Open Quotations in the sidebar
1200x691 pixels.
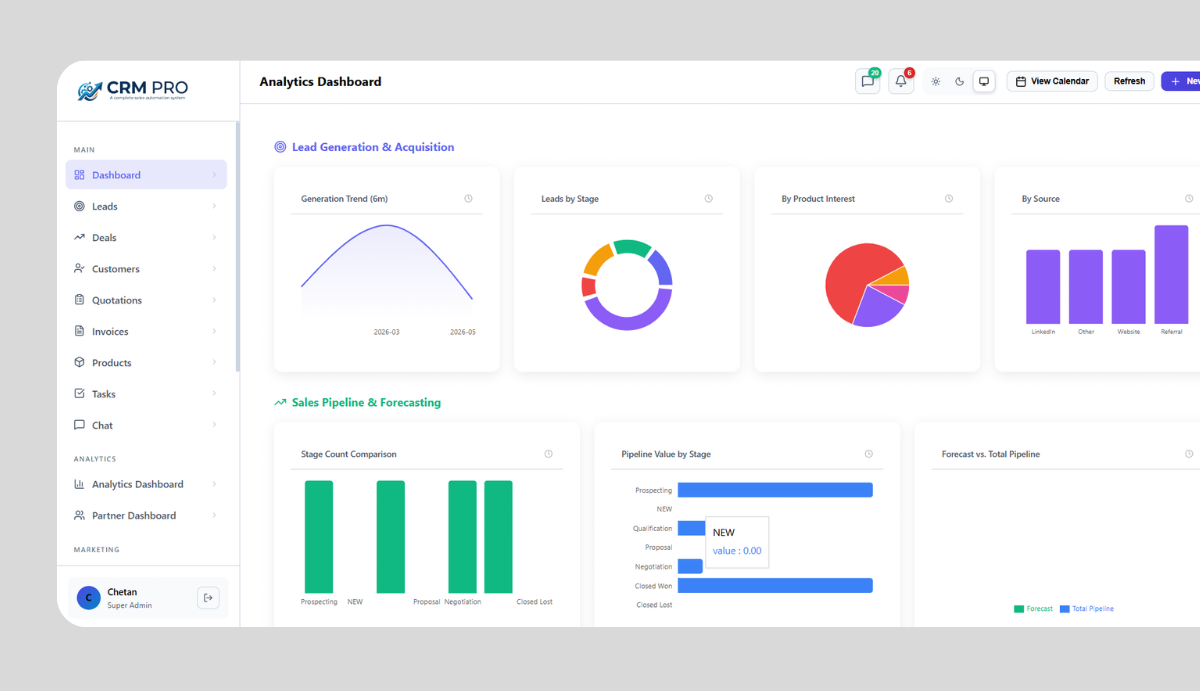point(146,300)
